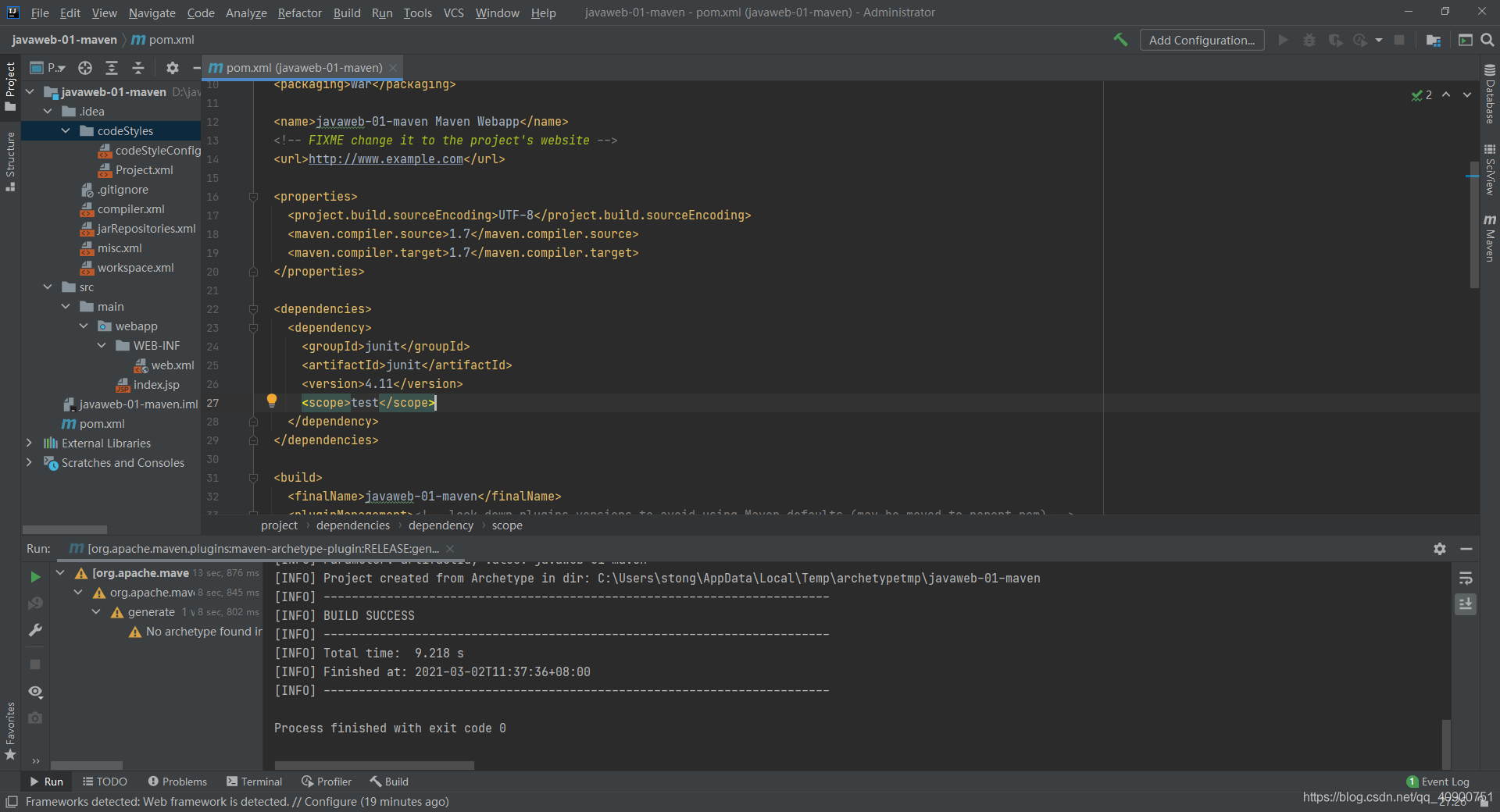Click the wrench icon in Run panel

[x=35, y=630]
